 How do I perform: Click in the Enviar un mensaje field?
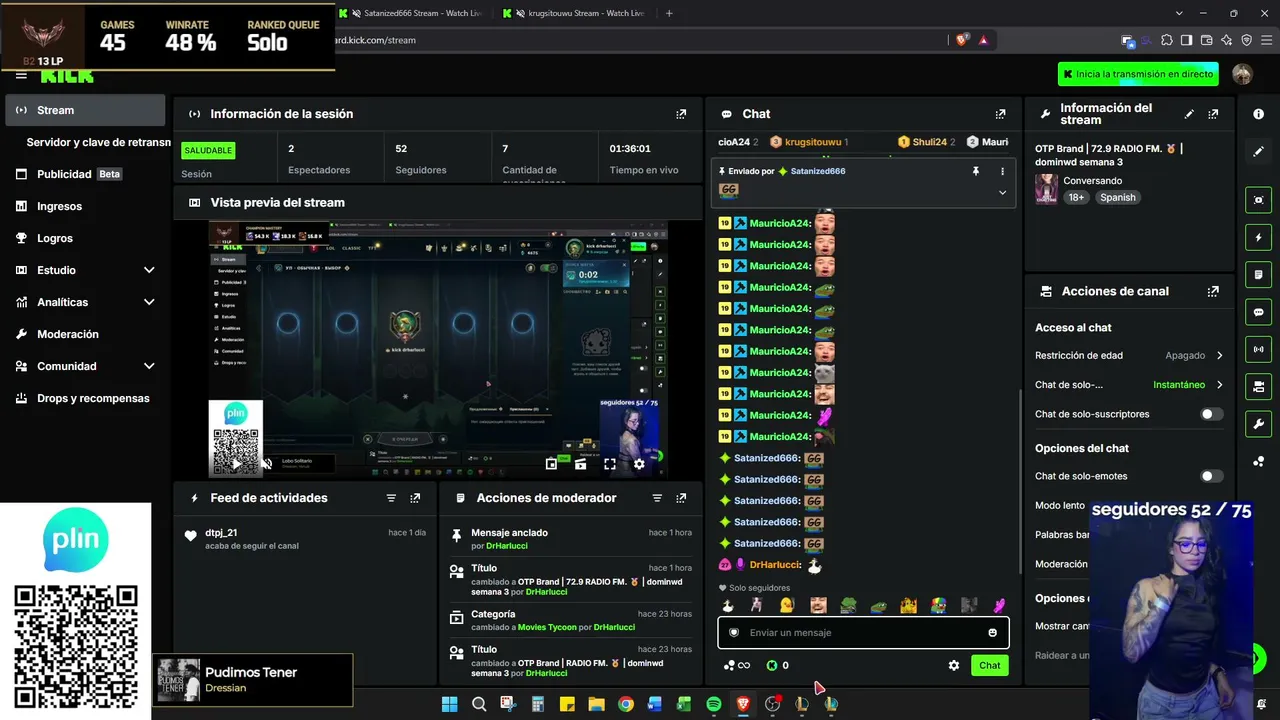click(x=863, y=633)
